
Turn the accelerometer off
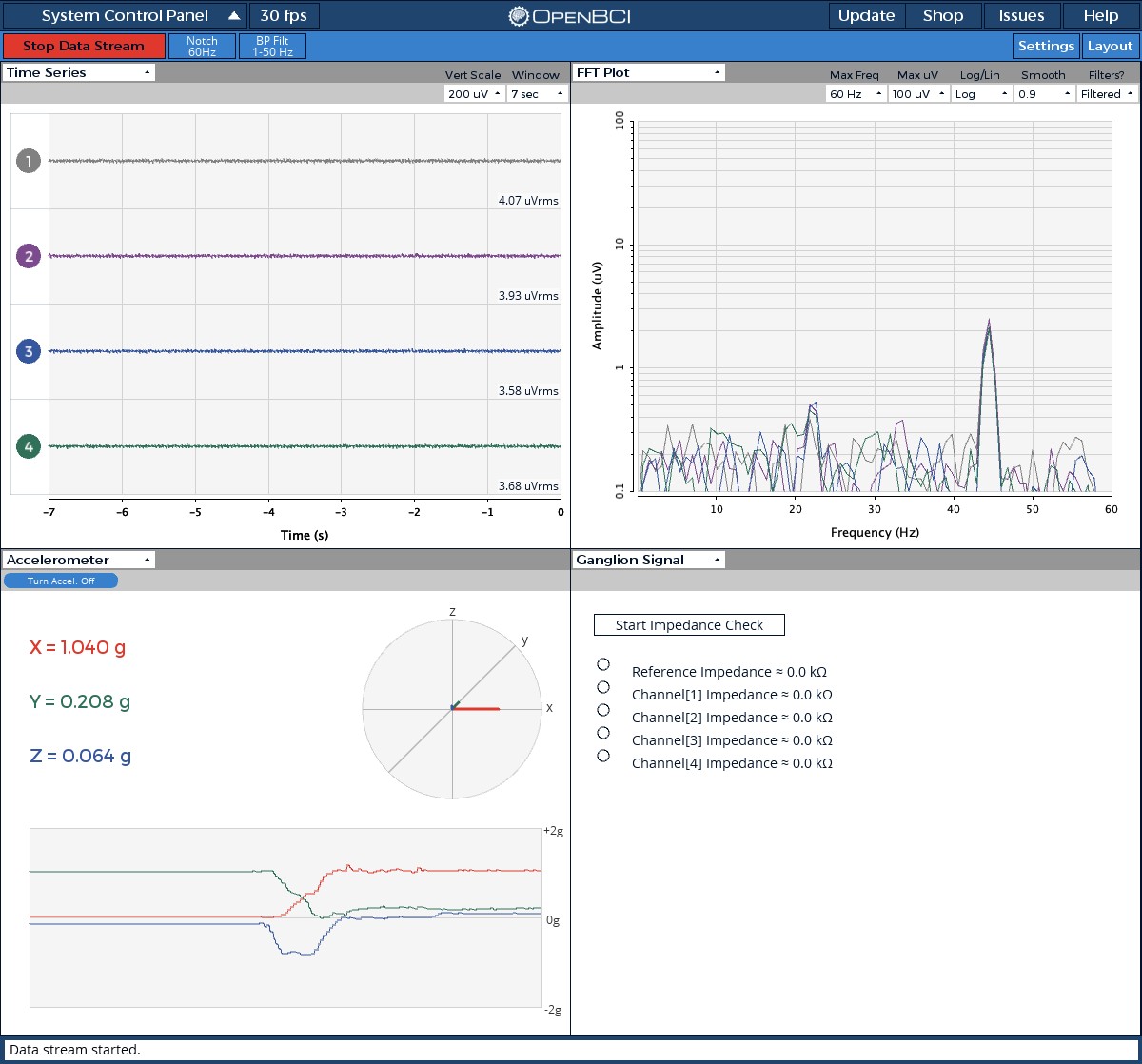pos(61,581)
